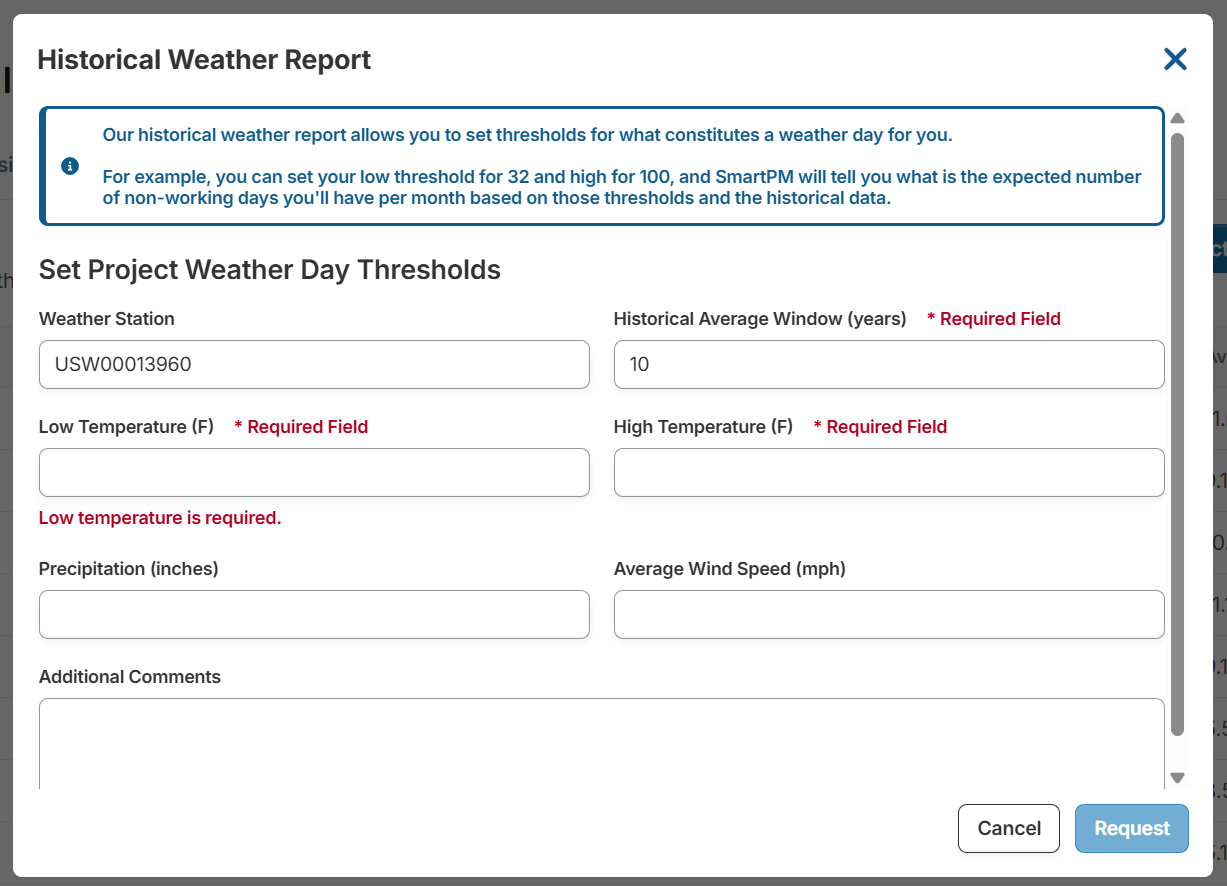
Task: Click the Historical Average Window (years) label
Action: tap(759, 319)
